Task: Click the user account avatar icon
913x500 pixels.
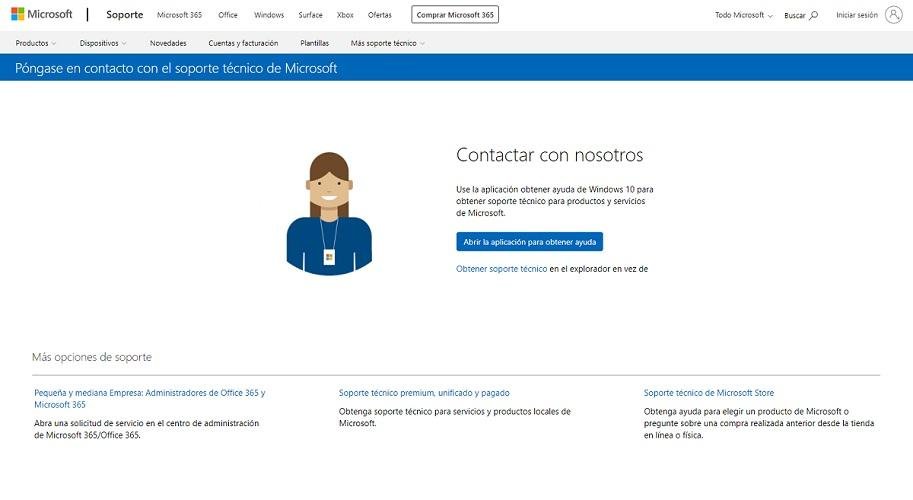Action: pyautogui.click(x=893, y=15)
